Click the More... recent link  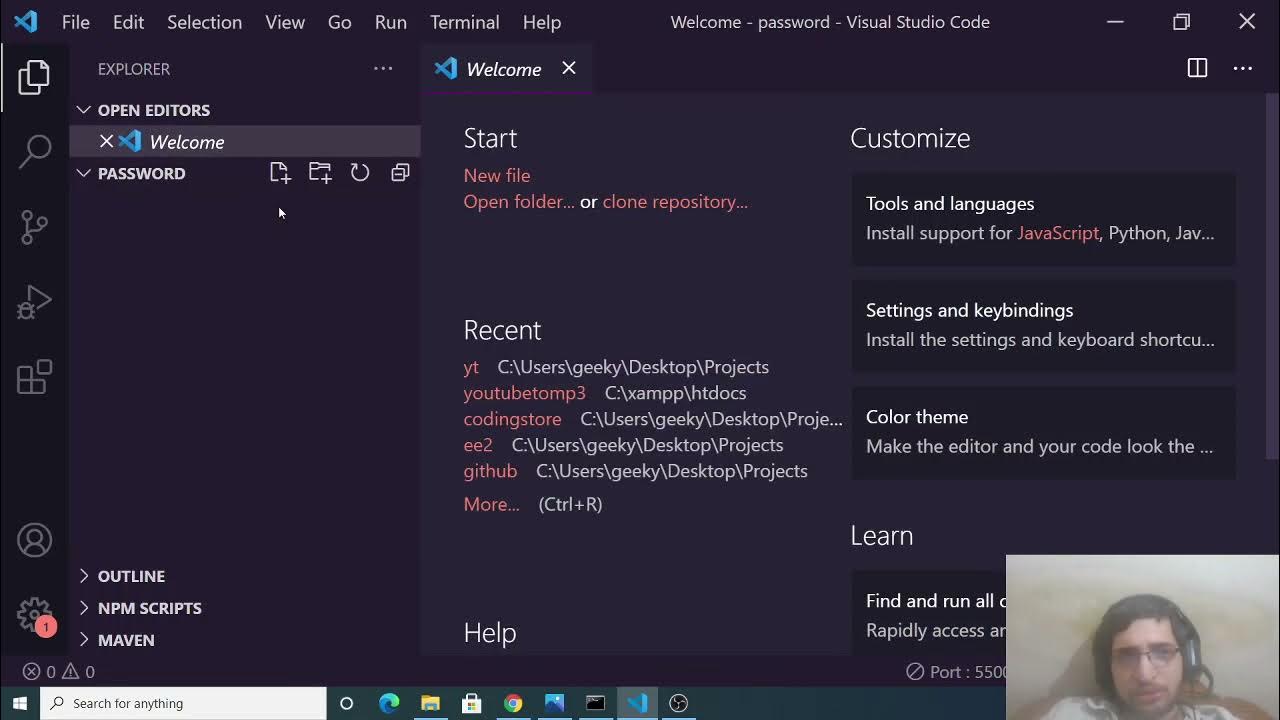point(491,504)
